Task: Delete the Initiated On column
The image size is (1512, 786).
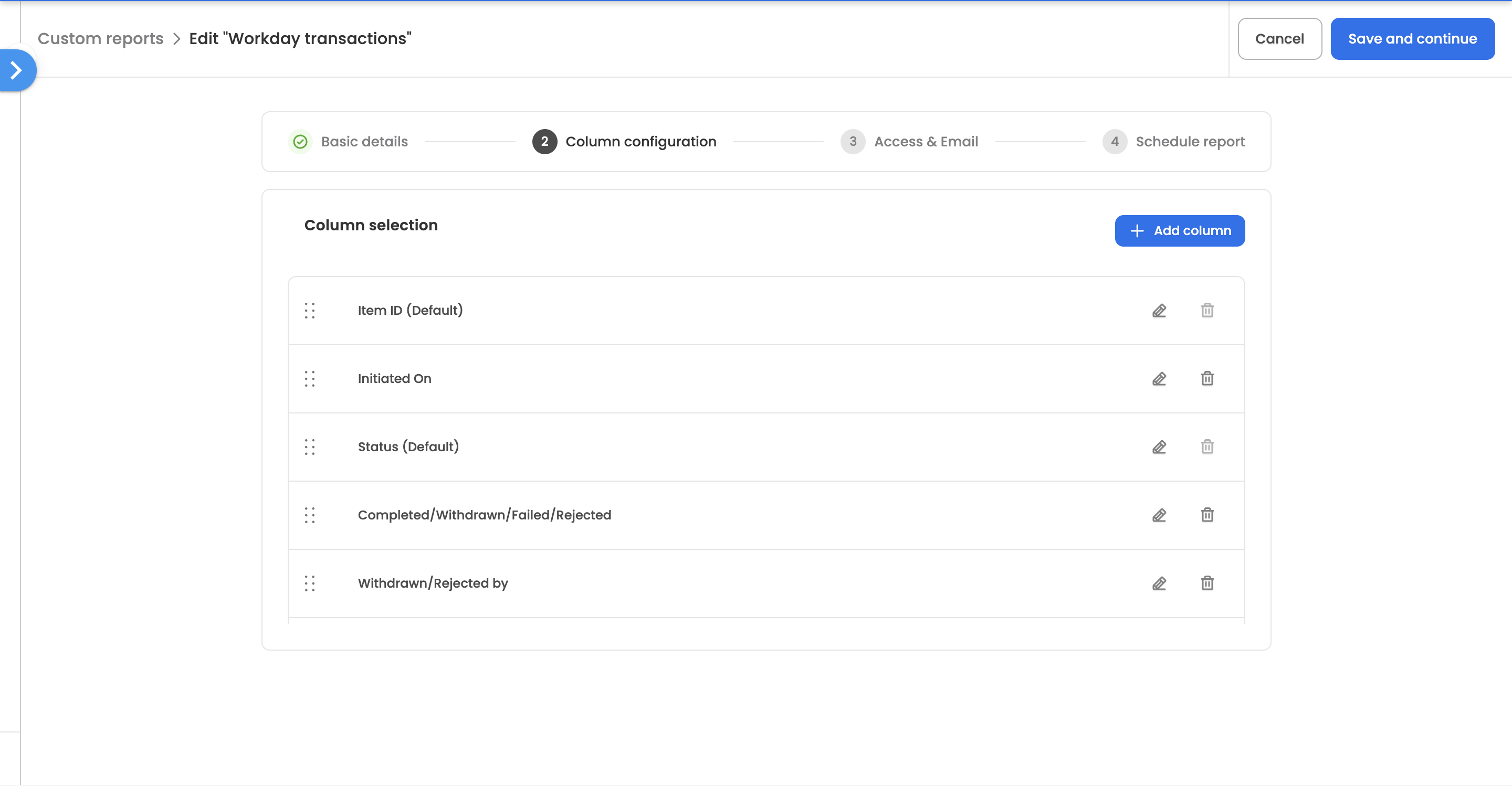Action: 1207,378
